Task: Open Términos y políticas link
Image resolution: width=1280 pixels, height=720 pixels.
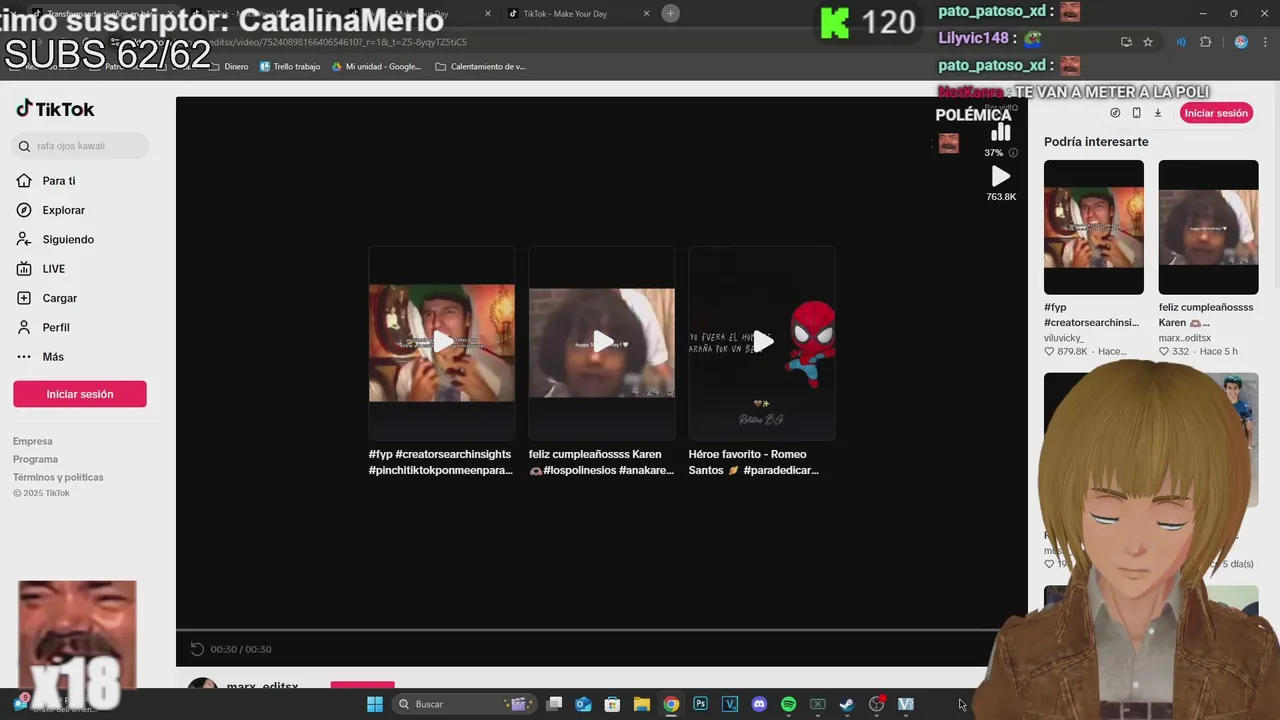Action: pyautogui.click(x=58, y=477)
